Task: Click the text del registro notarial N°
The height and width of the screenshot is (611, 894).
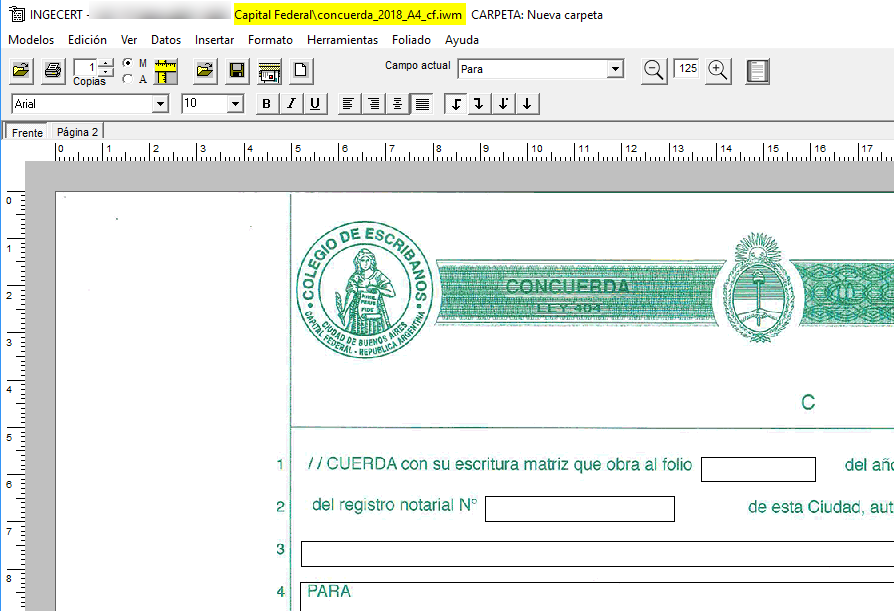Action: click(395, 505)
